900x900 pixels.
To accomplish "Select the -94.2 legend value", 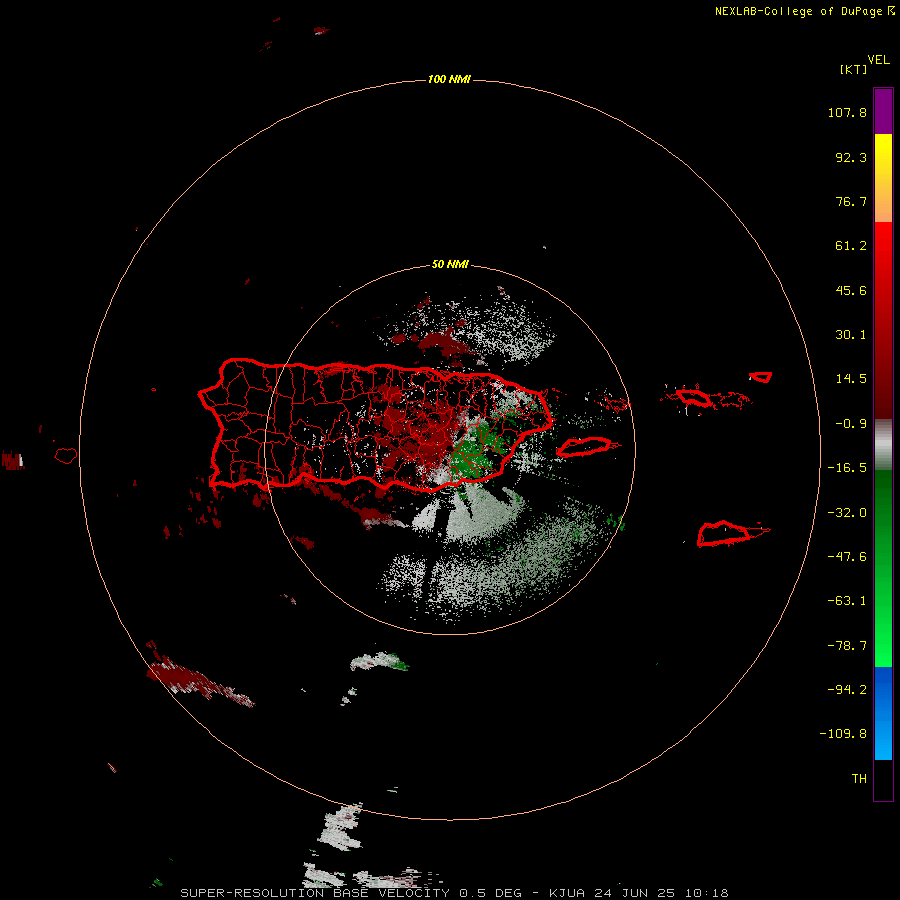I will point(847,690).
